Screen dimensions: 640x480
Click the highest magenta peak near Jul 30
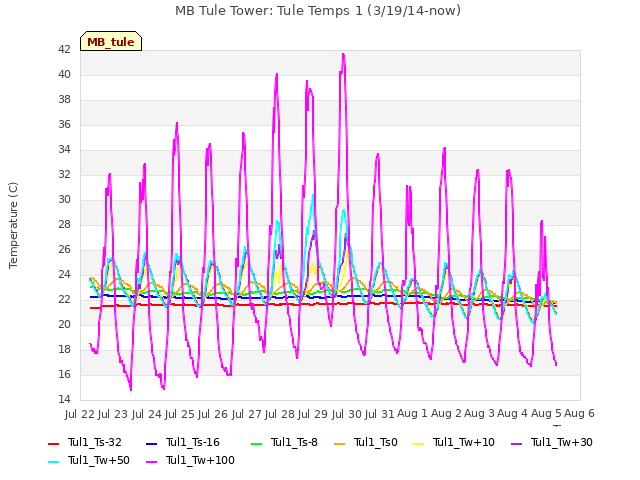click(x=343, y=54)
